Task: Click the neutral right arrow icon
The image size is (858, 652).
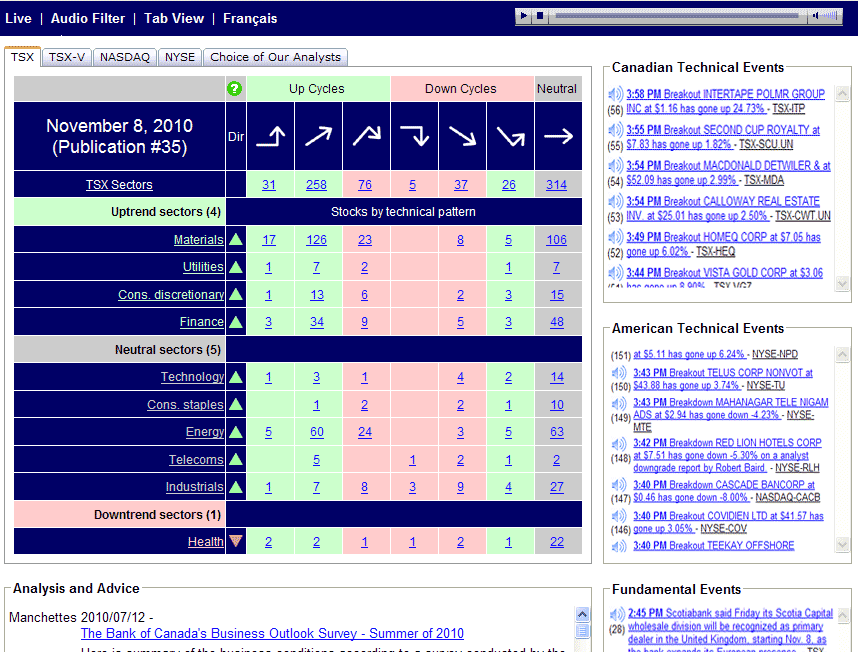Action: [558, 136]
